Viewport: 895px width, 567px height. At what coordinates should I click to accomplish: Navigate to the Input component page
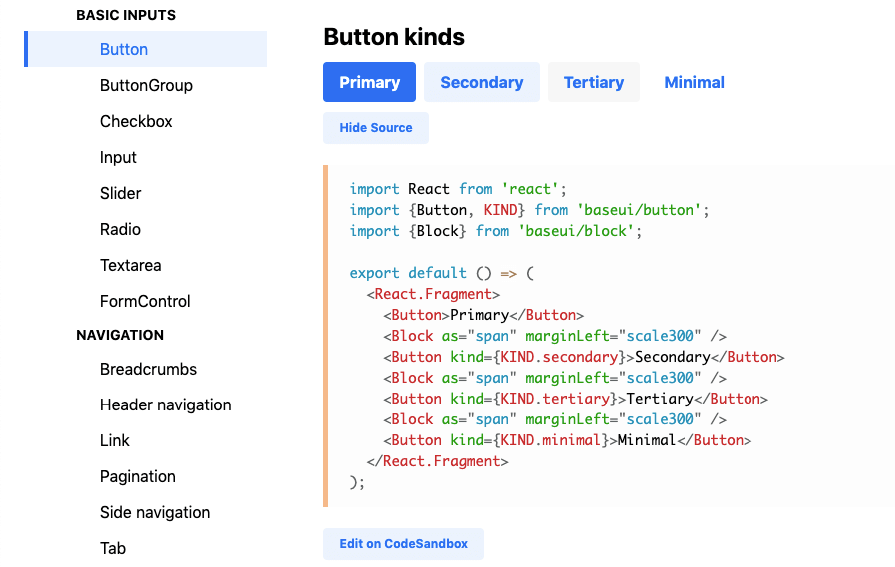click(x=118, y=157)
